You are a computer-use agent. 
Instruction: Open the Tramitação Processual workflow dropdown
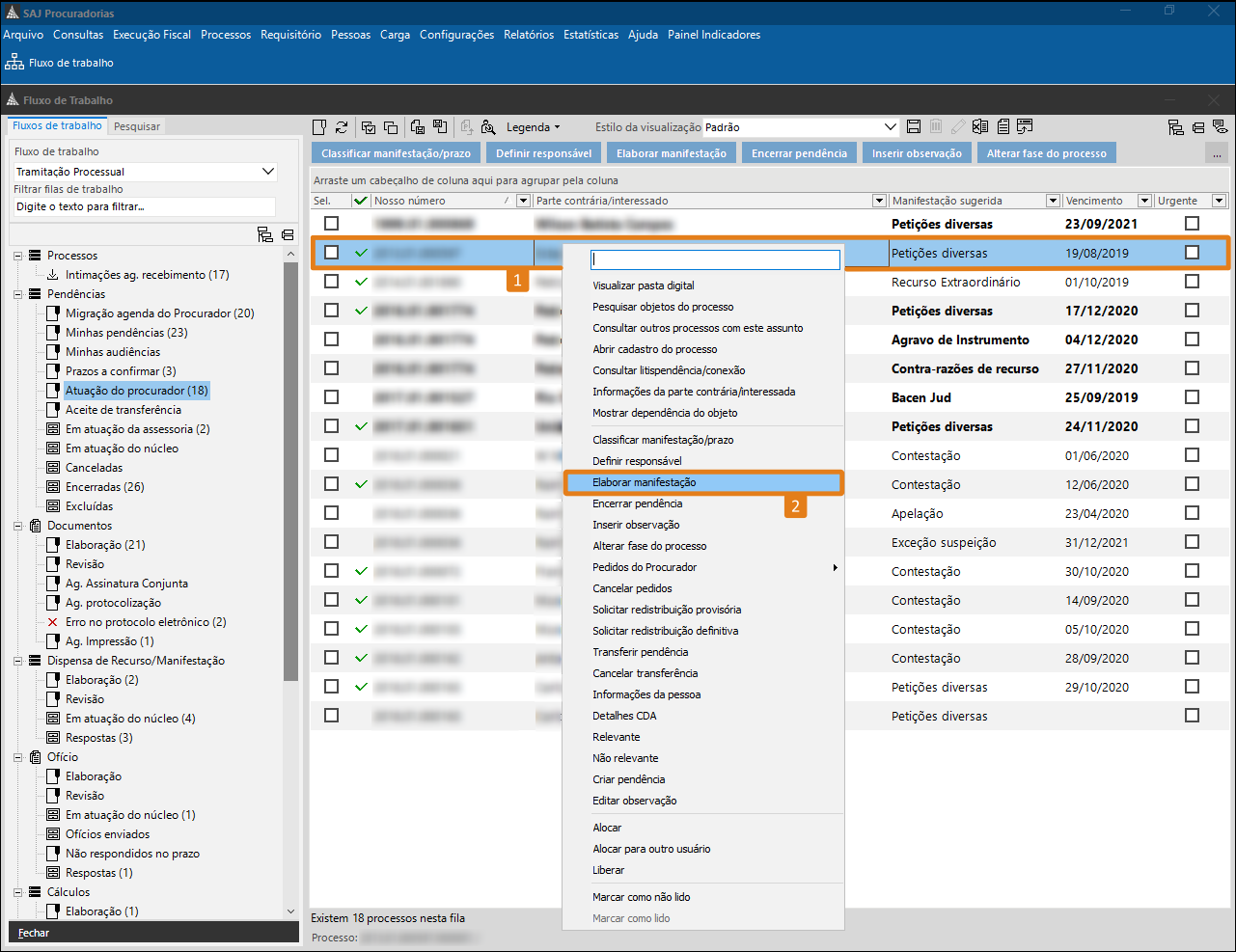pos(268,172)
